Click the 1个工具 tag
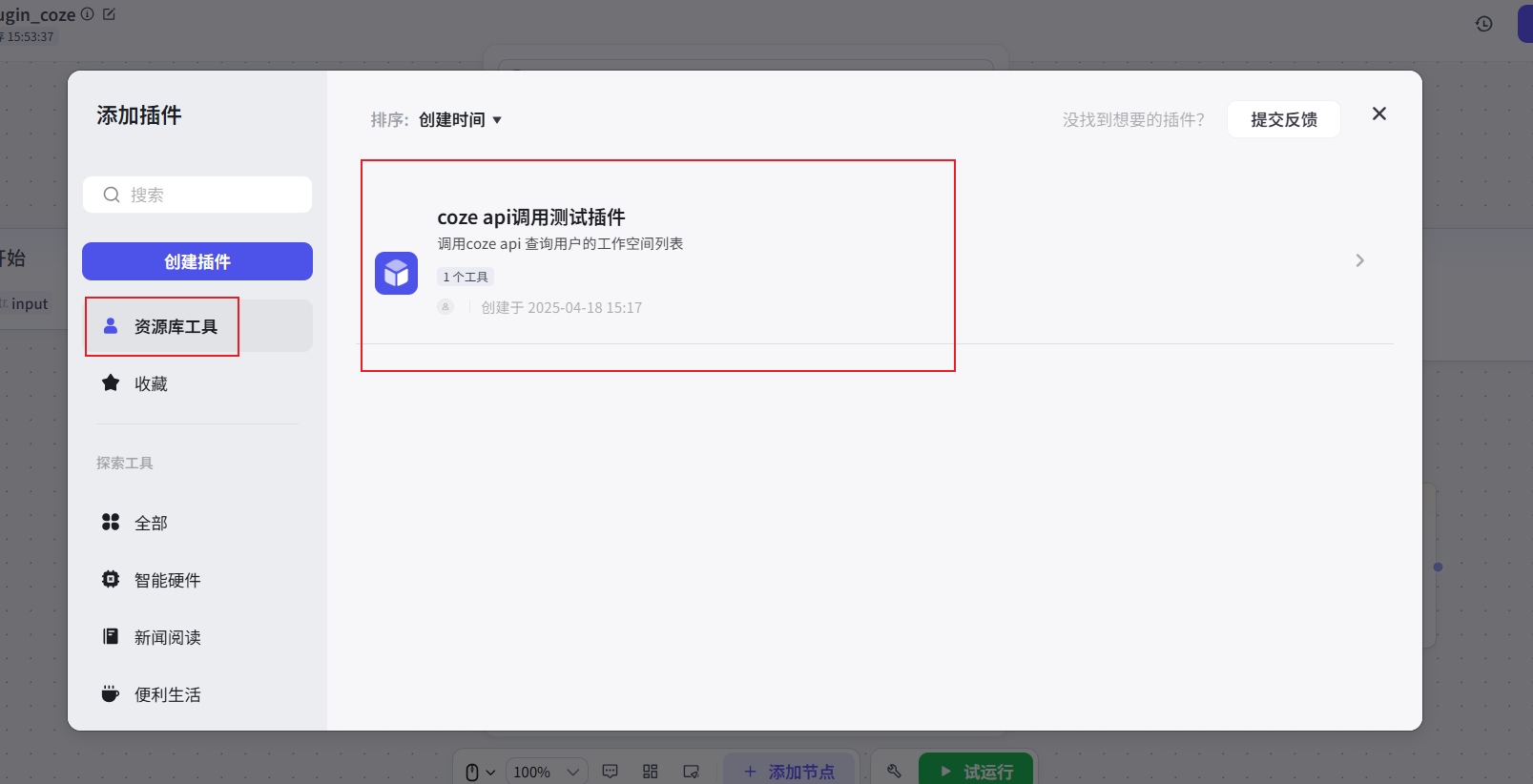Screen dimensions: 1533x784 (x=466, y=277)
